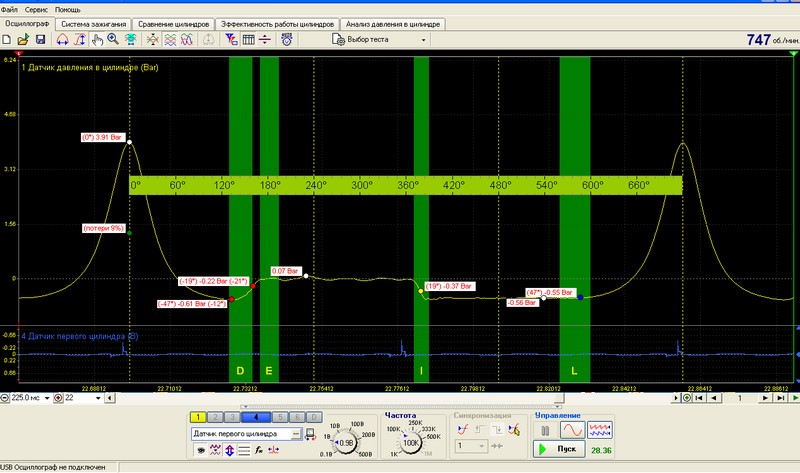Screen dimensions: 800x473
Task: Click the divide symbol toolbar icon
Action: pyautogui.click(x=265, y=39)
